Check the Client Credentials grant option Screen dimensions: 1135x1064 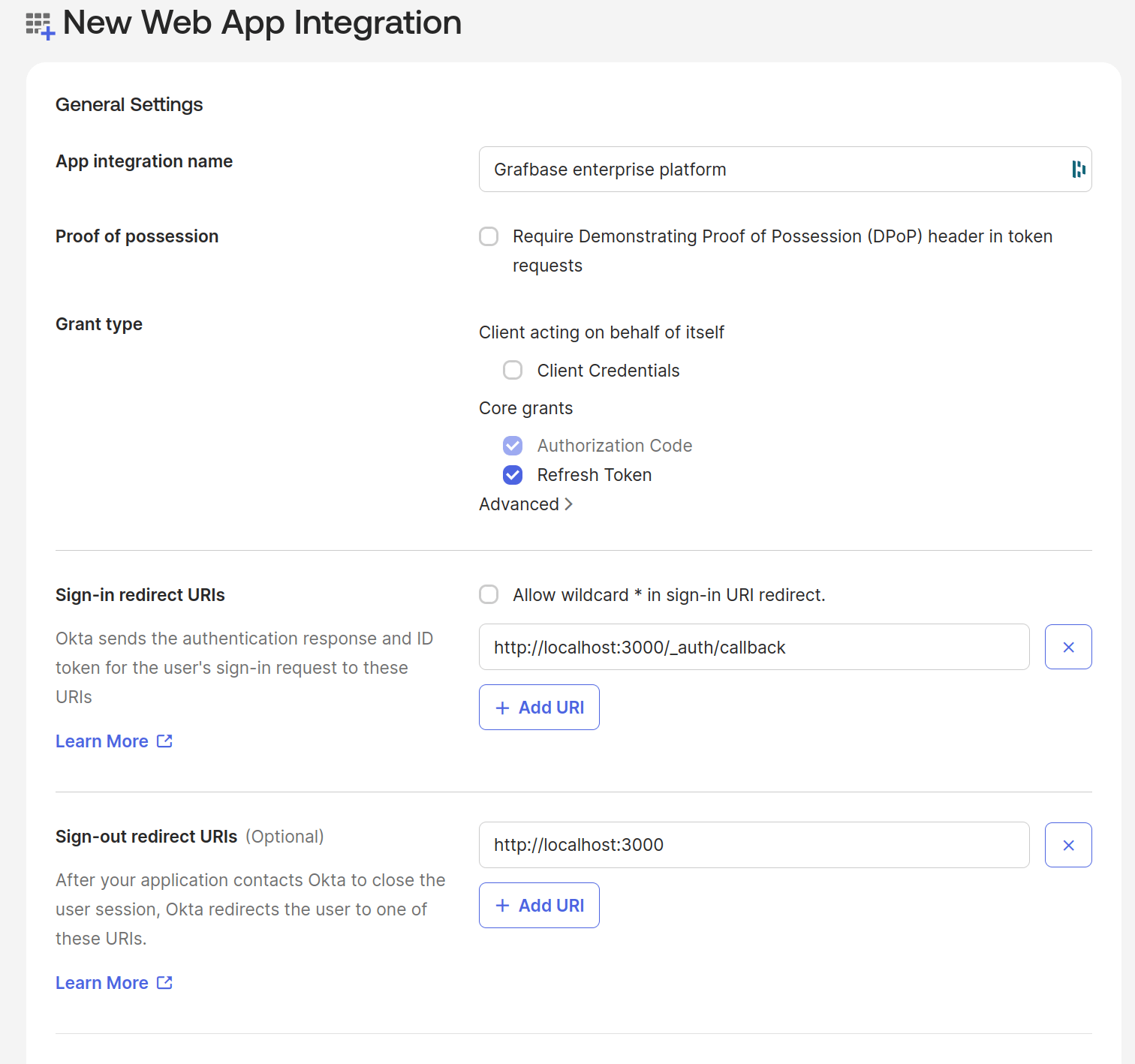coord(512,370)
